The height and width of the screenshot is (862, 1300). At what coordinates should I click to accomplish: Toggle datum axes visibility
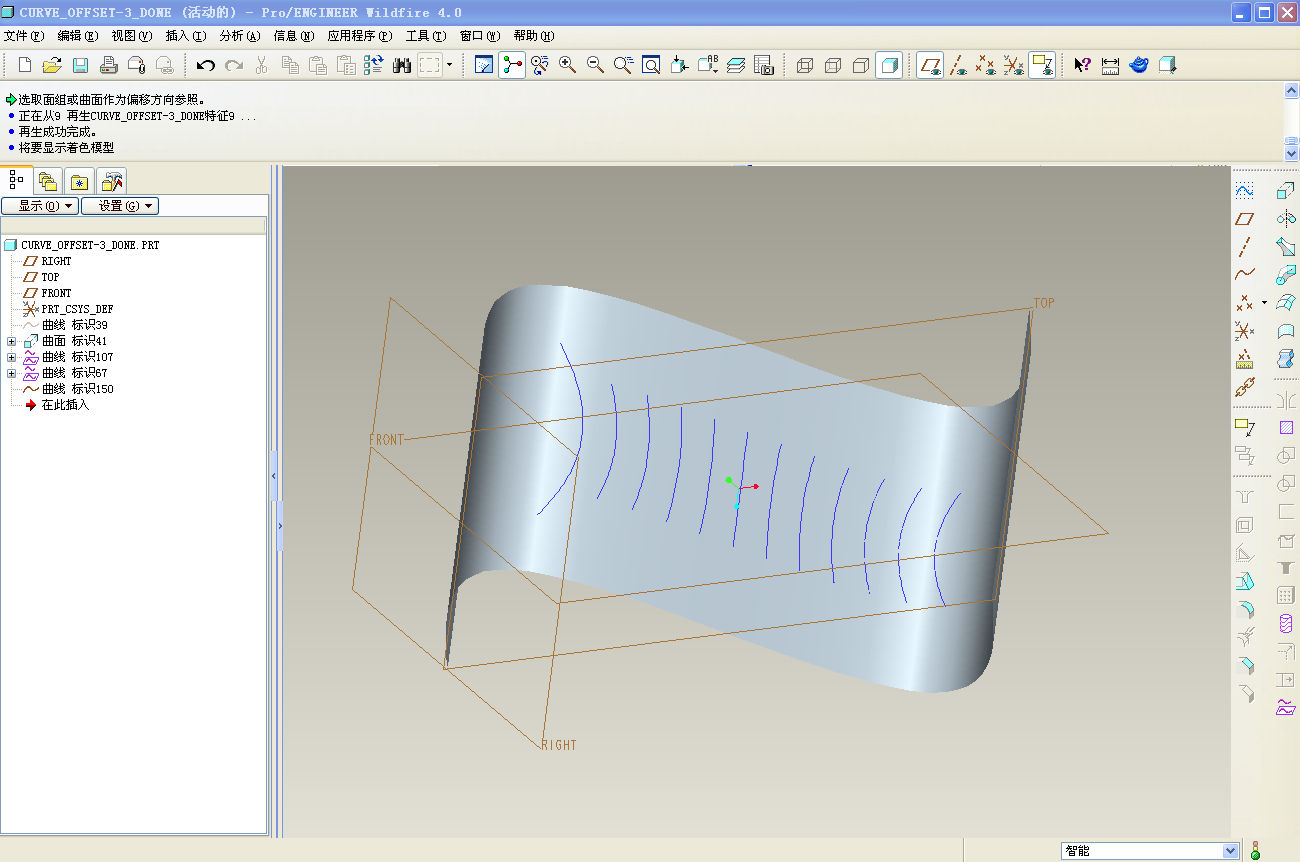(958, 65)
